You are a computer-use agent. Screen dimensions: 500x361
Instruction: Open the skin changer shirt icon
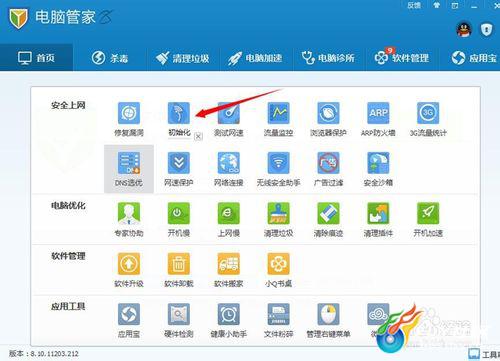pyautogui.click(x=436, y=5)
